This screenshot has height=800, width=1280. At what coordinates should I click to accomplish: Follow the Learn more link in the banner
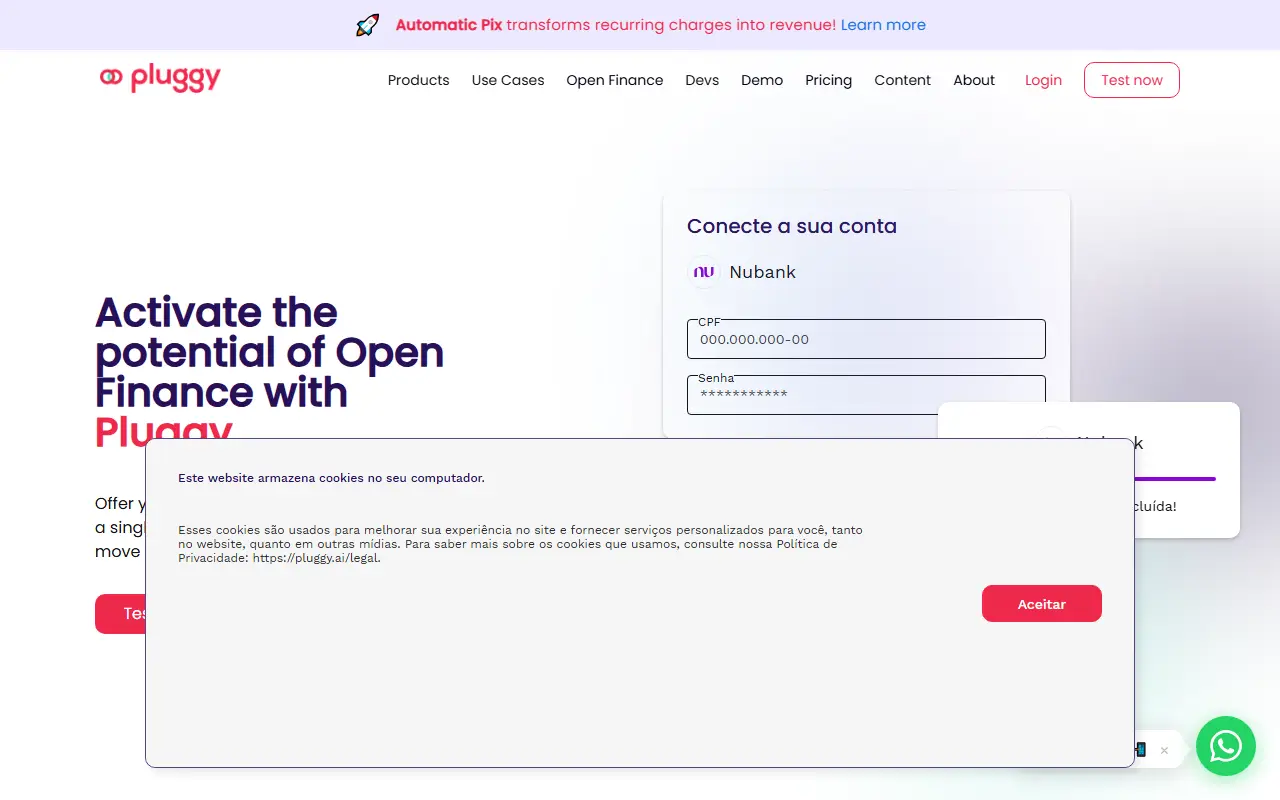883,25
